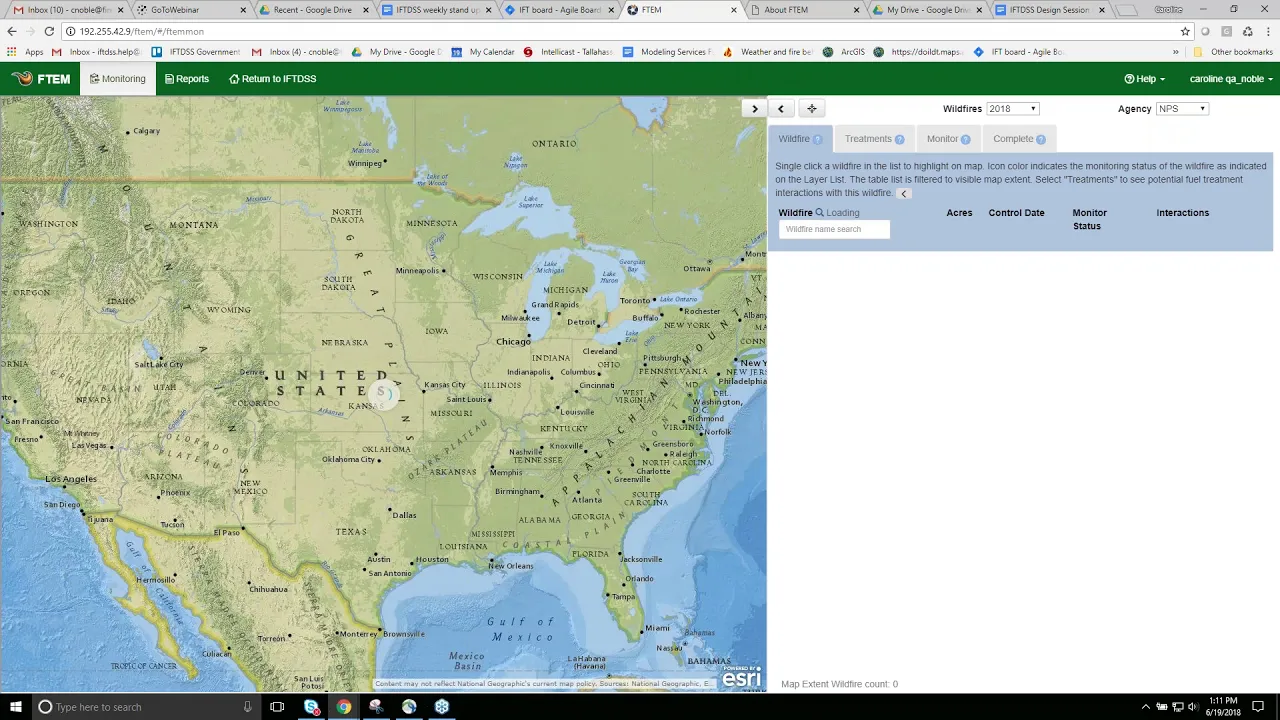Click the Monitor Status column header

(1089, 219)
